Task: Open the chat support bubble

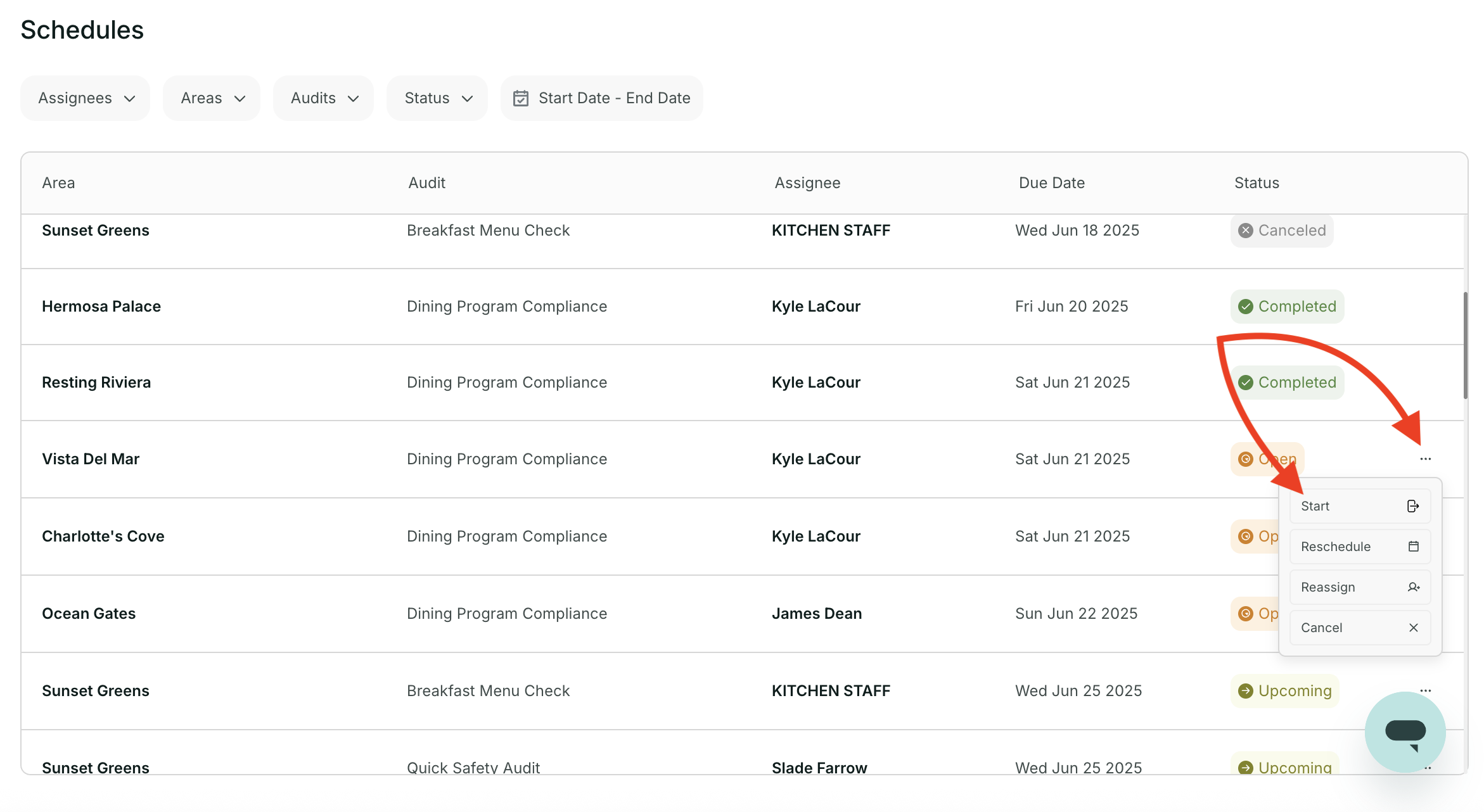Action: tap(1405, 732)
